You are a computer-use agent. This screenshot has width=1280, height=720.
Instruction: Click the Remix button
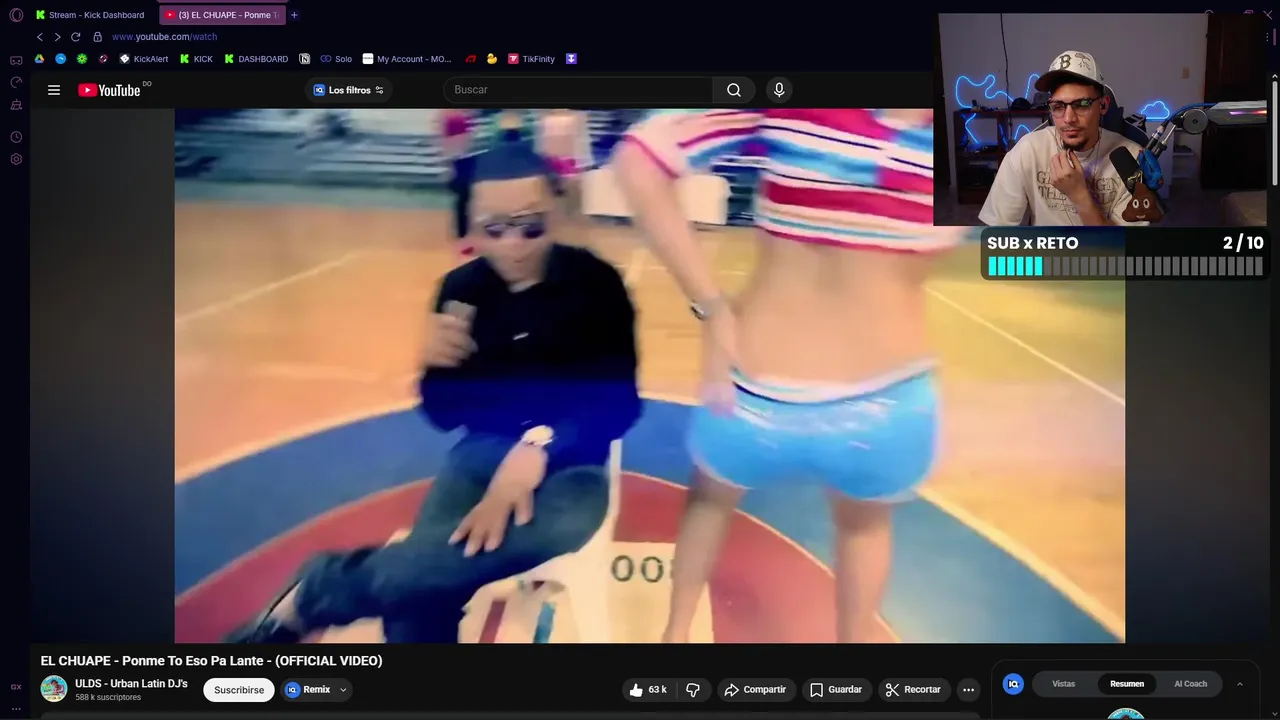coord(308,690)
